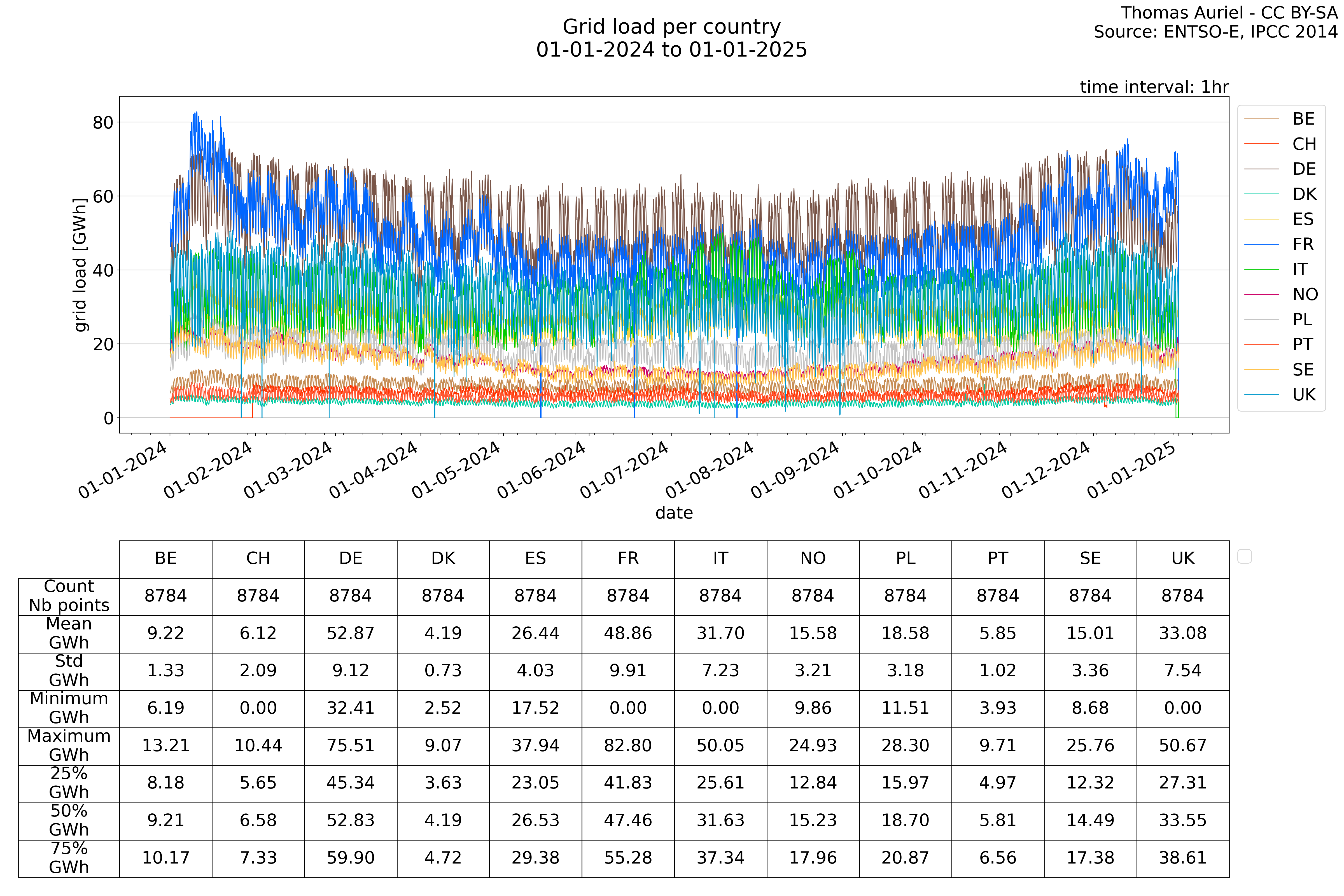Click the 01-09-2024 x-axis tick label
The width and height of the screenshot is (1344, 896).
tap(794, 470)
